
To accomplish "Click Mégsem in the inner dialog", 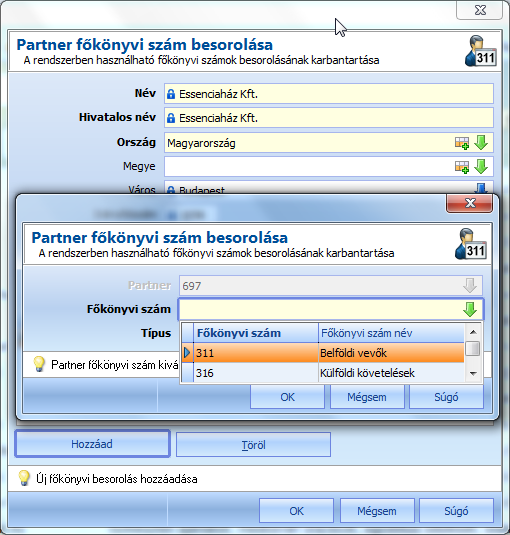I will [x=367, y=397].
